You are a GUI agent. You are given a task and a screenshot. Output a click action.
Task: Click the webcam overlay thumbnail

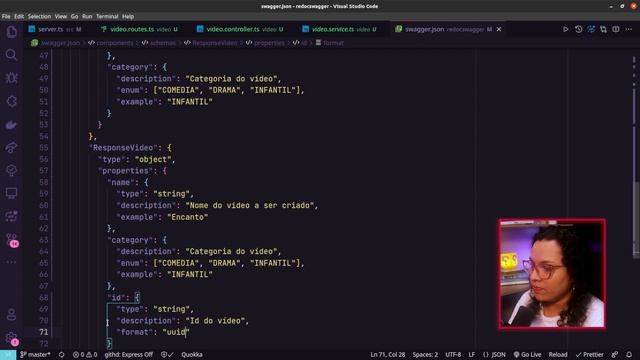[552, 273]
